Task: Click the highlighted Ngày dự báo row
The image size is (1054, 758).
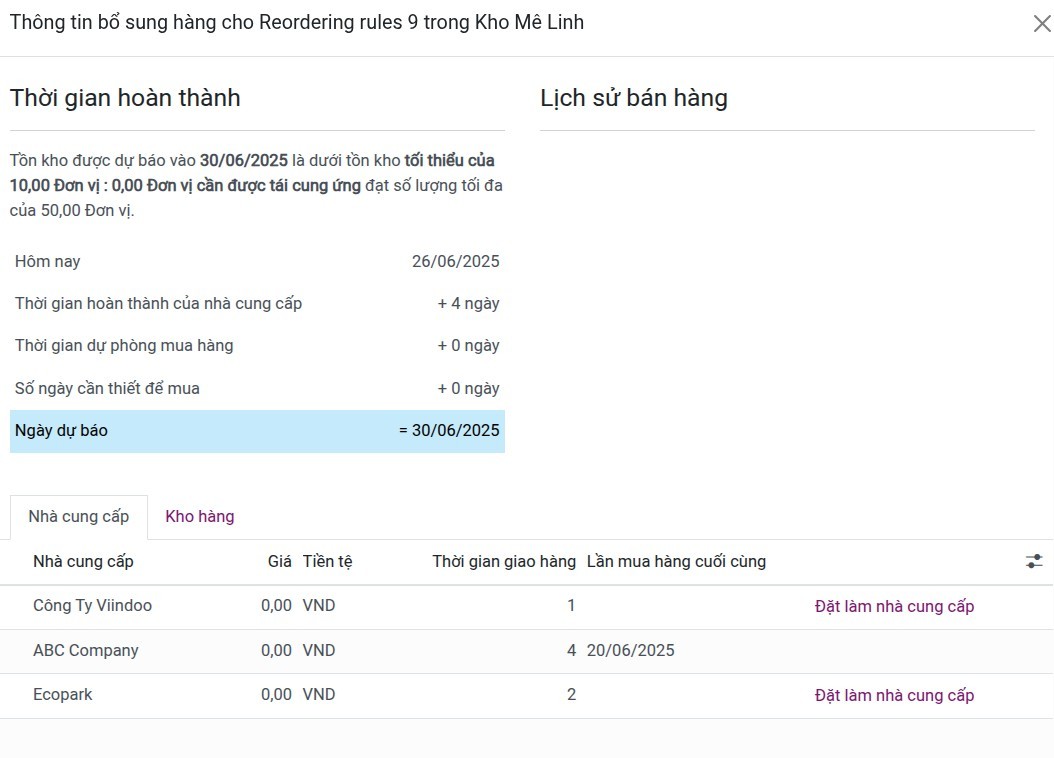Action: point(257,431)
